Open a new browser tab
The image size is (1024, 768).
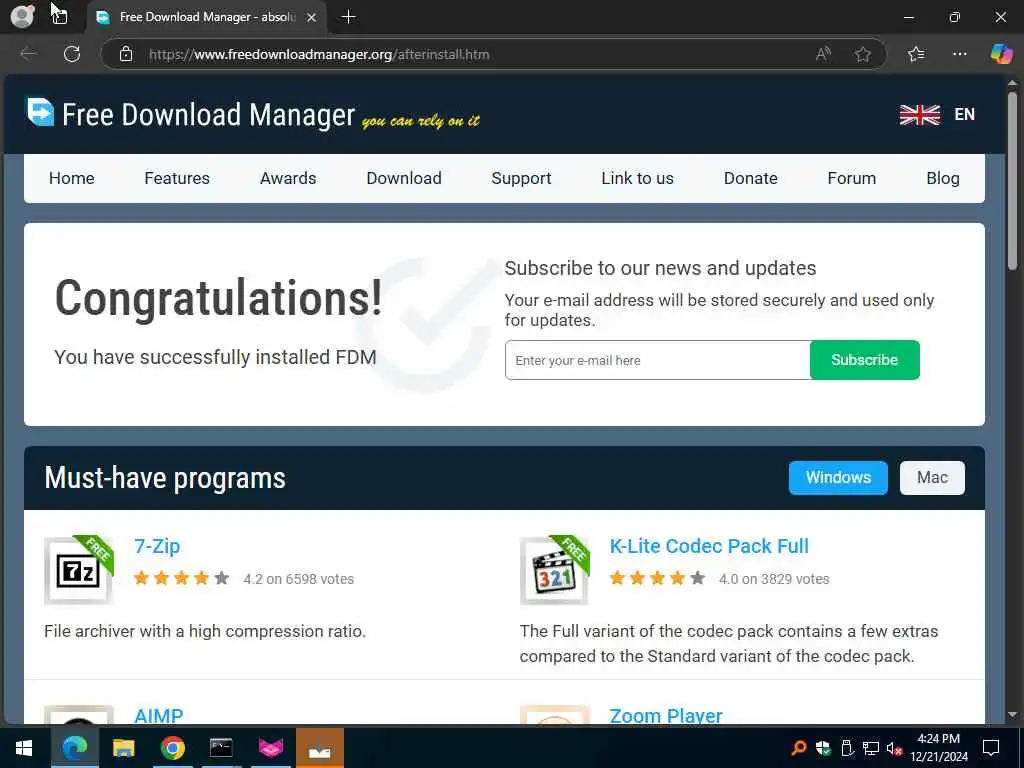coord(349,17)
